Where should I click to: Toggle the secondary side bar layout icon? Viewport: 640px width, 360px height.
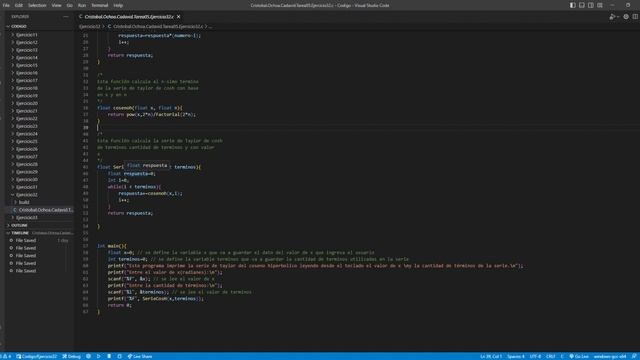click(591, 5)
